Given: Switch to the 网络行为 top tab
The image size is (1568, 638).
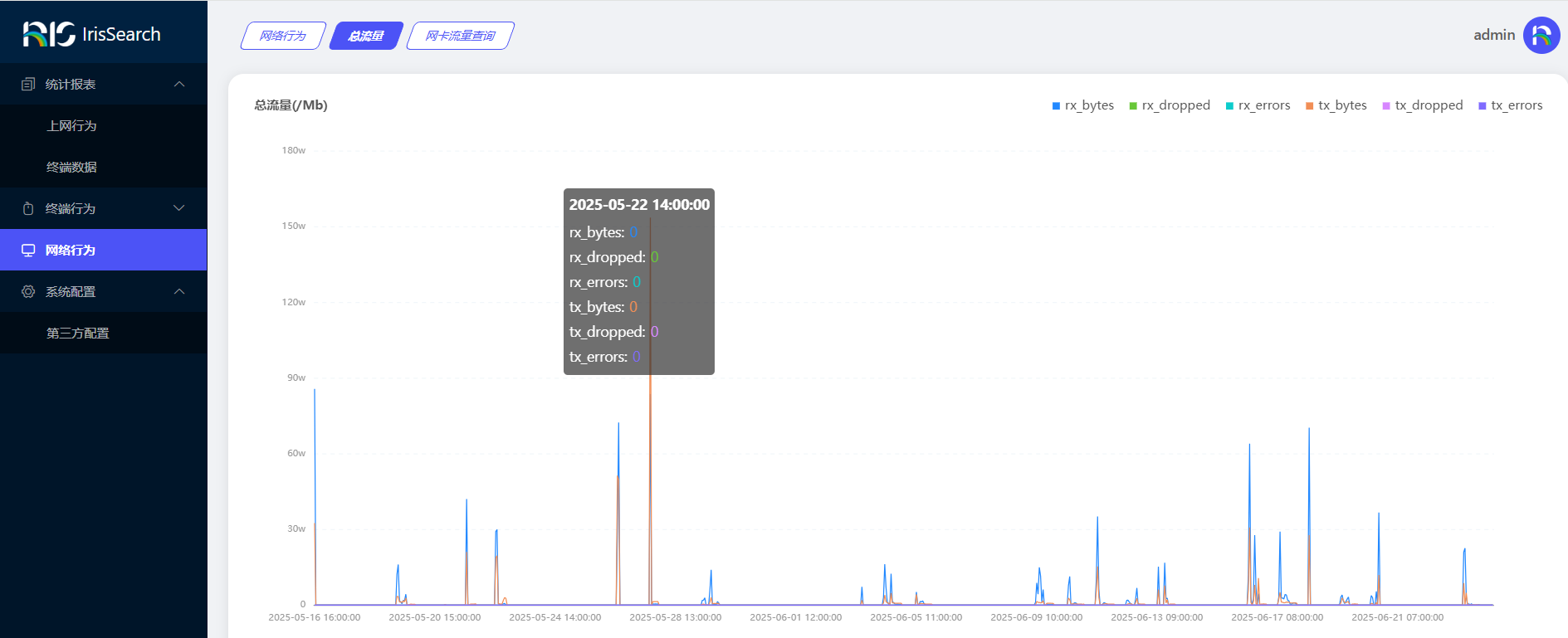Looking at the screenshot, I should 283,36.
